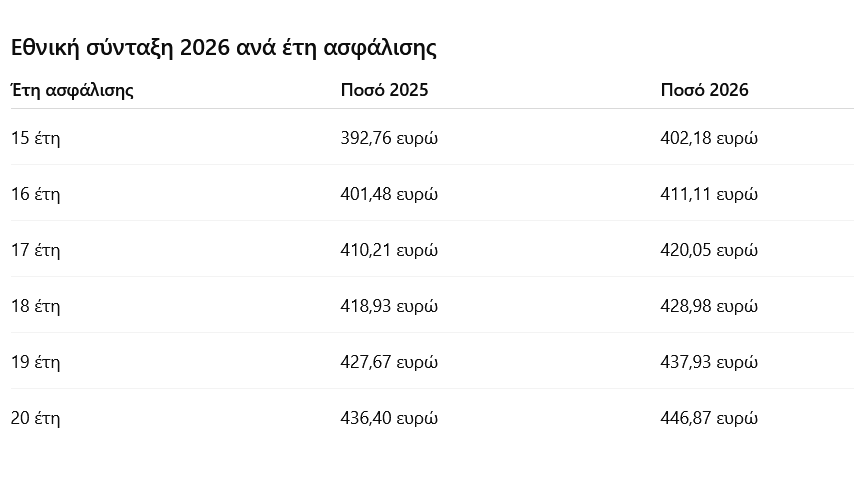Select the 'Ποσό 2025' column header

(x=384, y=90)
